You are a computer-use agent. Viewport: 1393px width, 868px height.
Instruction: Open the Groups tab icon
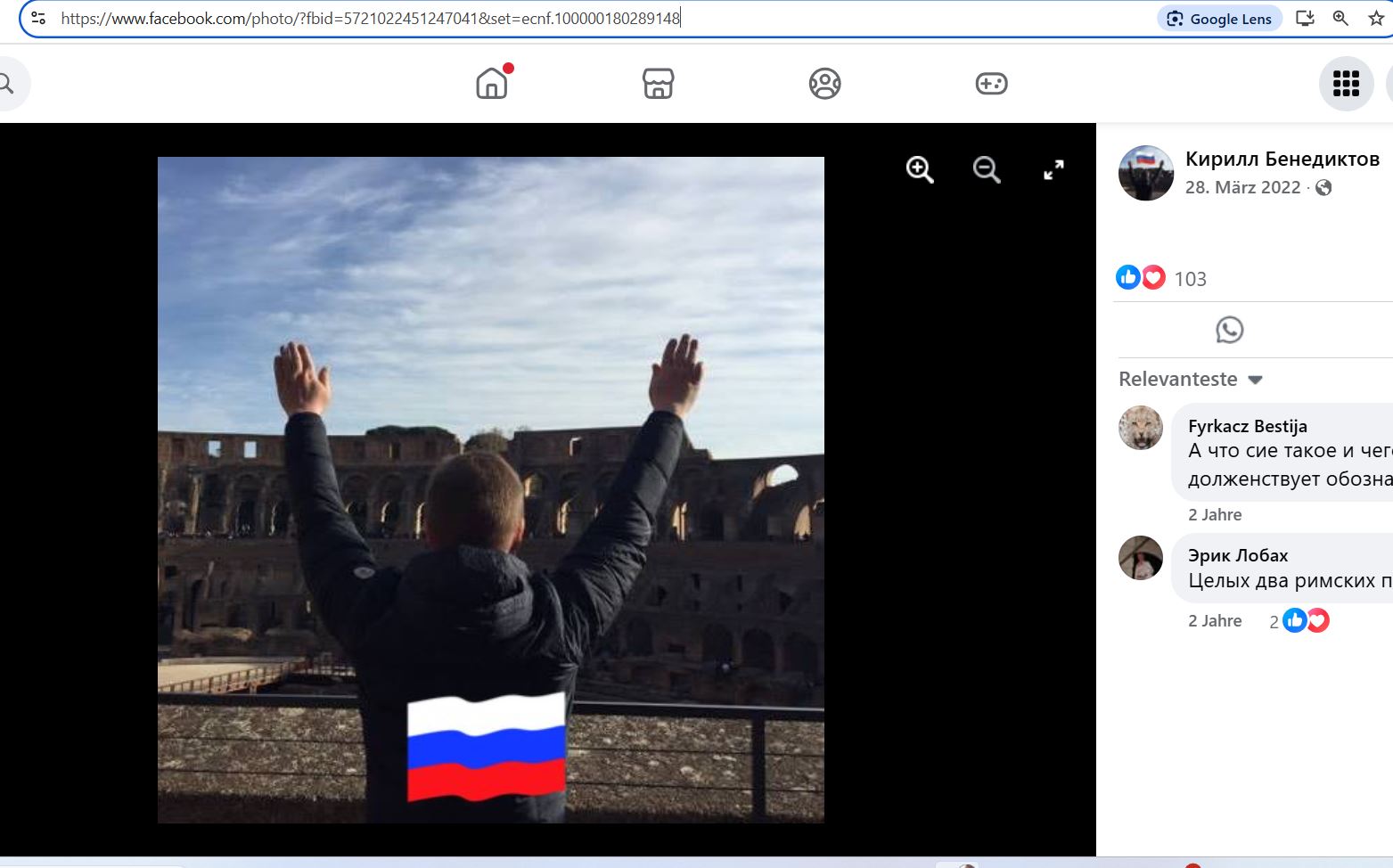825,83
